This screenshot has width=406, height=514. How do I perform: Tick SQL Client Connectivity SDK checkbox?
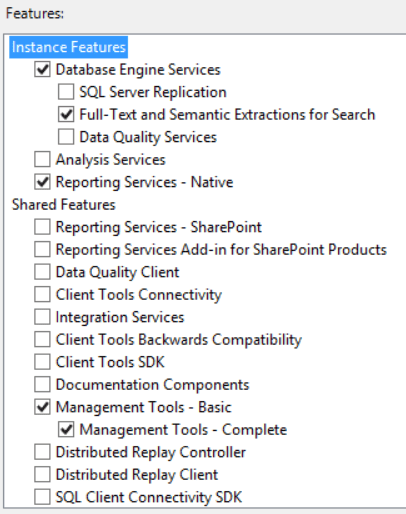[x=42, y=497]
